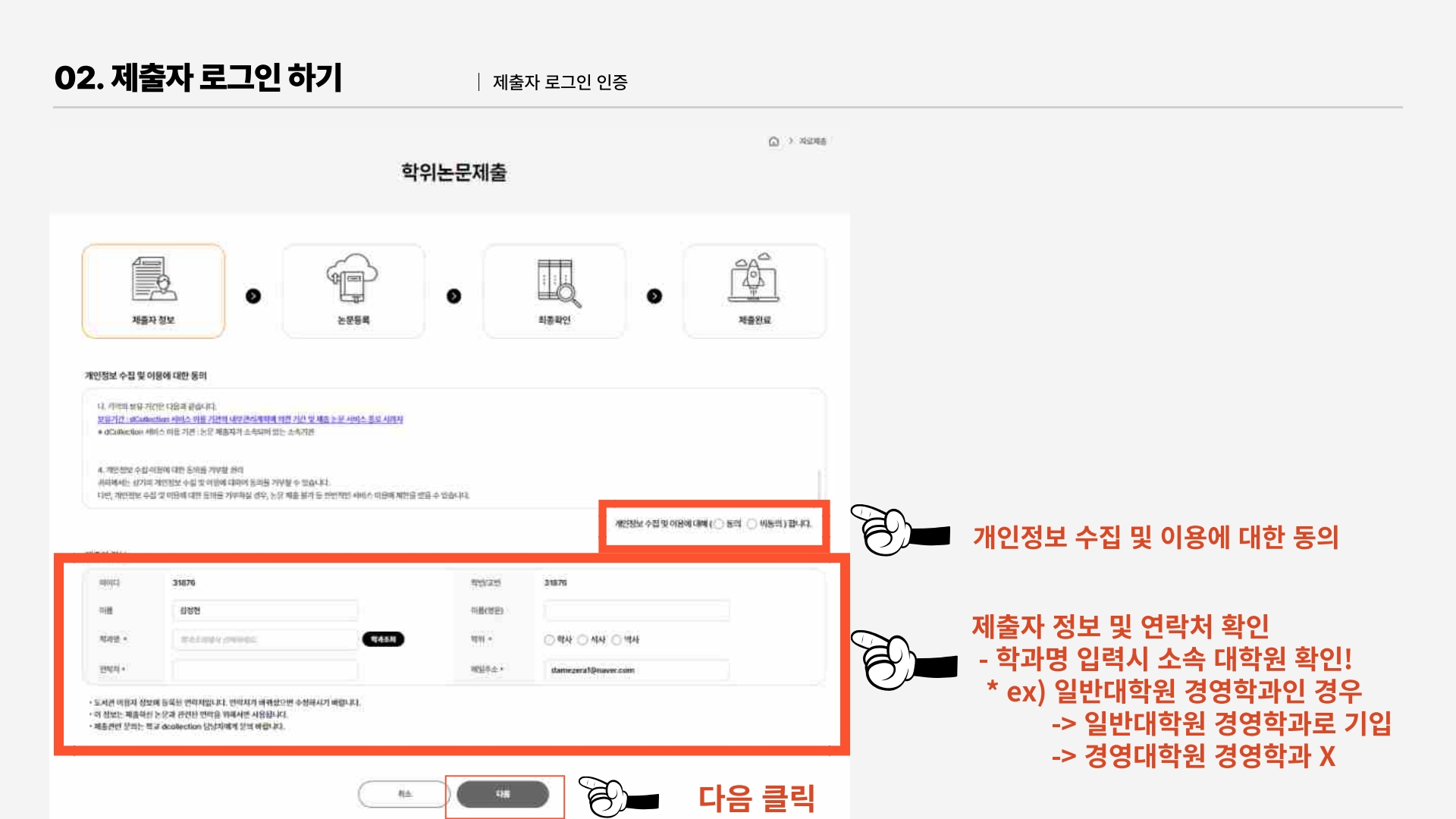1456x819 pixels.
Task: Choose 석사 degree radio button
Action: click(x=582, y=640)
